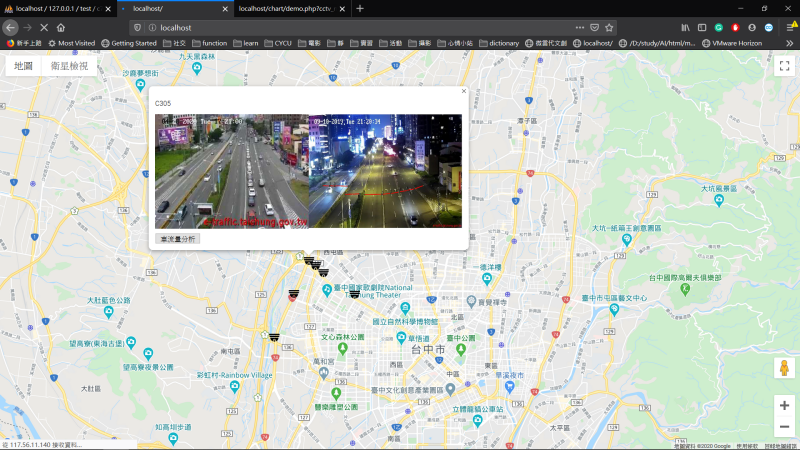Select the active localhost/ tab
Viewport: 800px width, 450px height.
click(x=175, y=9)
